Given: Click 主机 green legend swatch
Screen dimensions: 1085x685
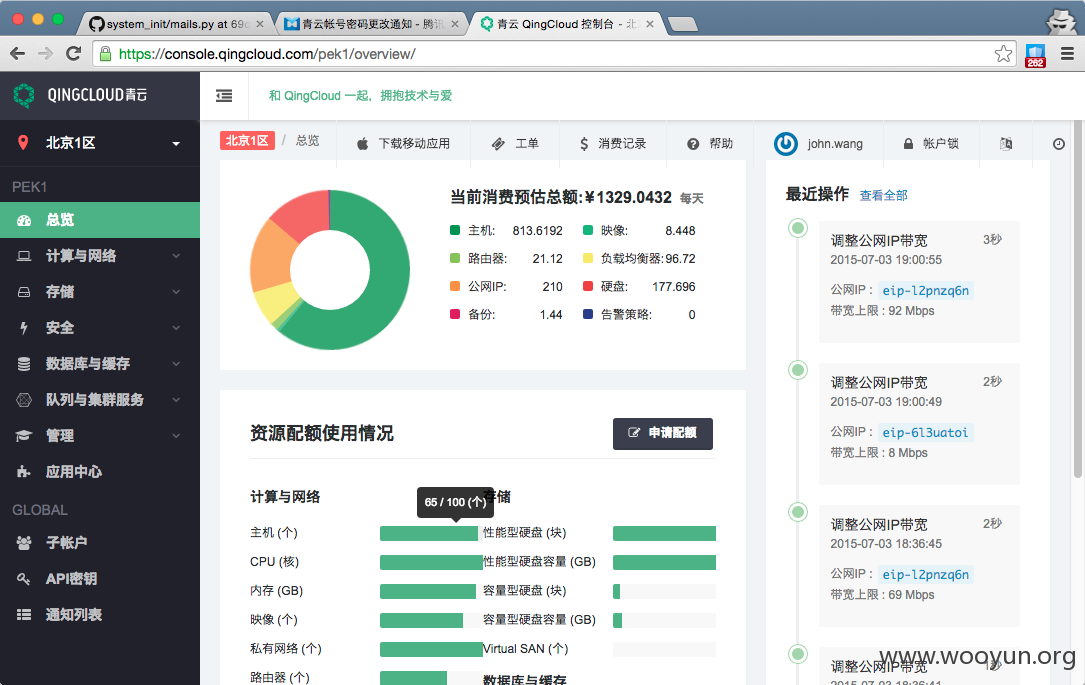Looking at the screenshot, I should pyautogui.click(x=455, y=230).
